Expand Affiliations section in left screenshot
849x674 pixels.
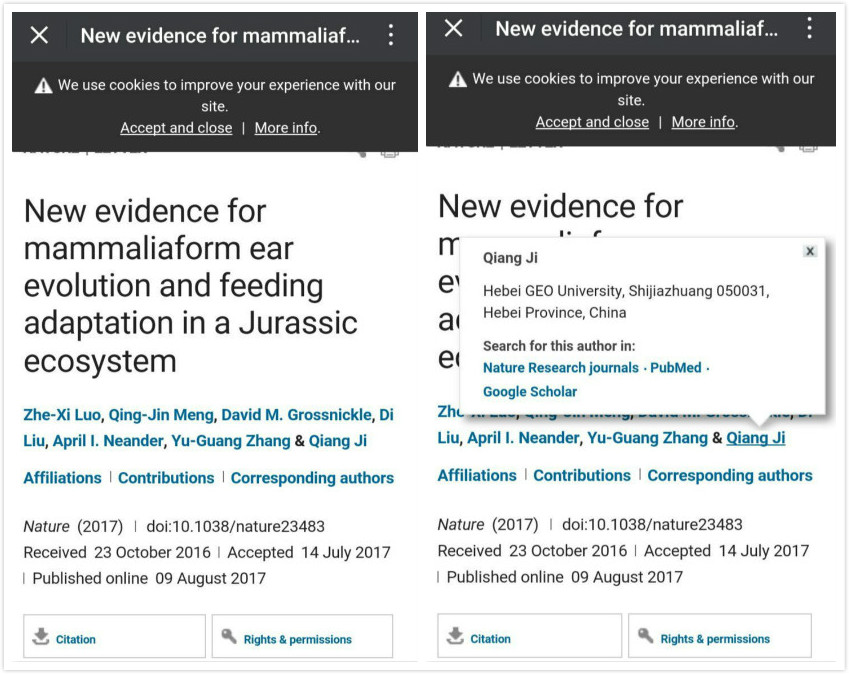(x=63, y=478)
